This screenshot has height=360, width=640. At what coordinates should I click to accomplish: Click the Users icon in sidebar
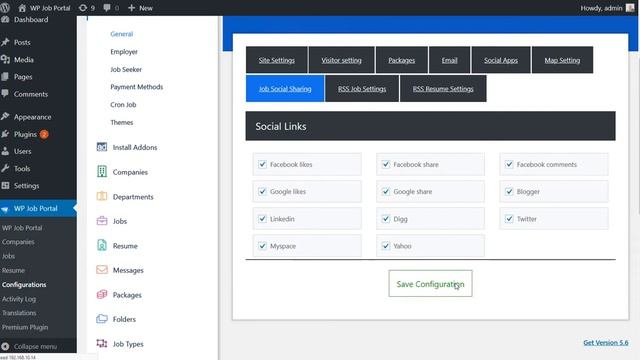pos(5,151)
